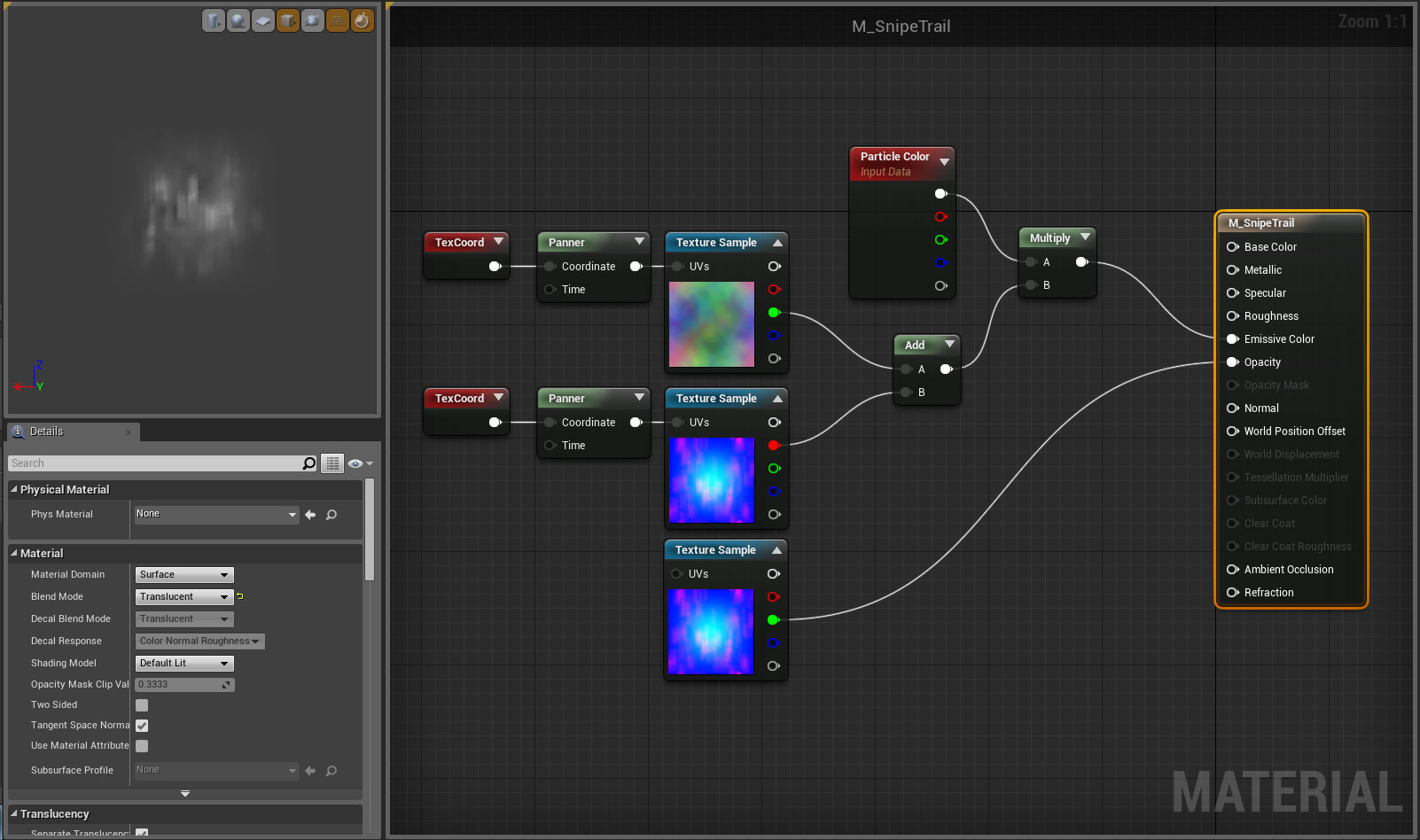Use selected asset for Phys Material
This screenshot has width=1420, height=840.
(x=310, y=515)
